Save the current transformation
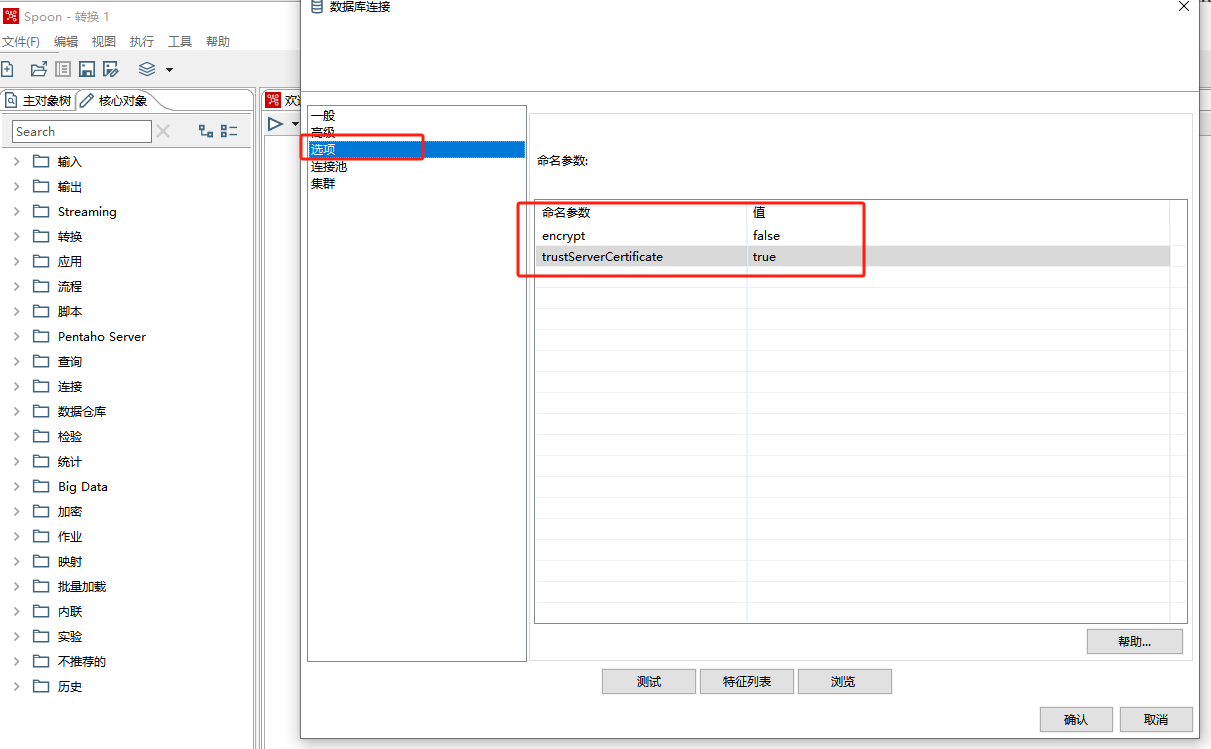The image size is (1211, 749). pyautogui.click(x=86, y=68)
